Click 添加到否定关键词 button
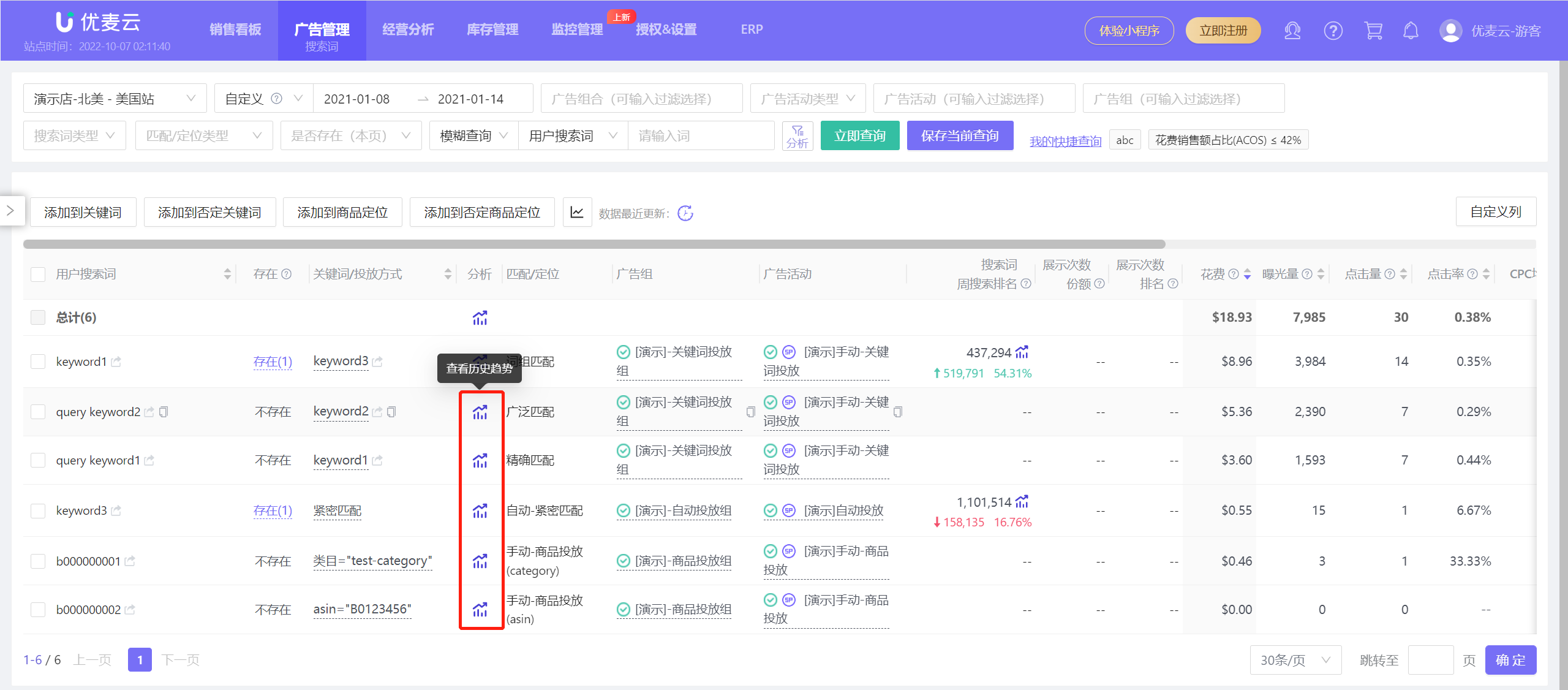 point(209,212)
